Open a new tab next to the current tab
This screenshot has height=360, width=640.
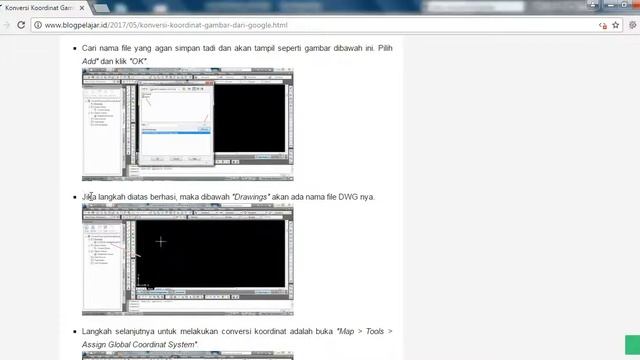pyautogui.click(x=101, y=8)
